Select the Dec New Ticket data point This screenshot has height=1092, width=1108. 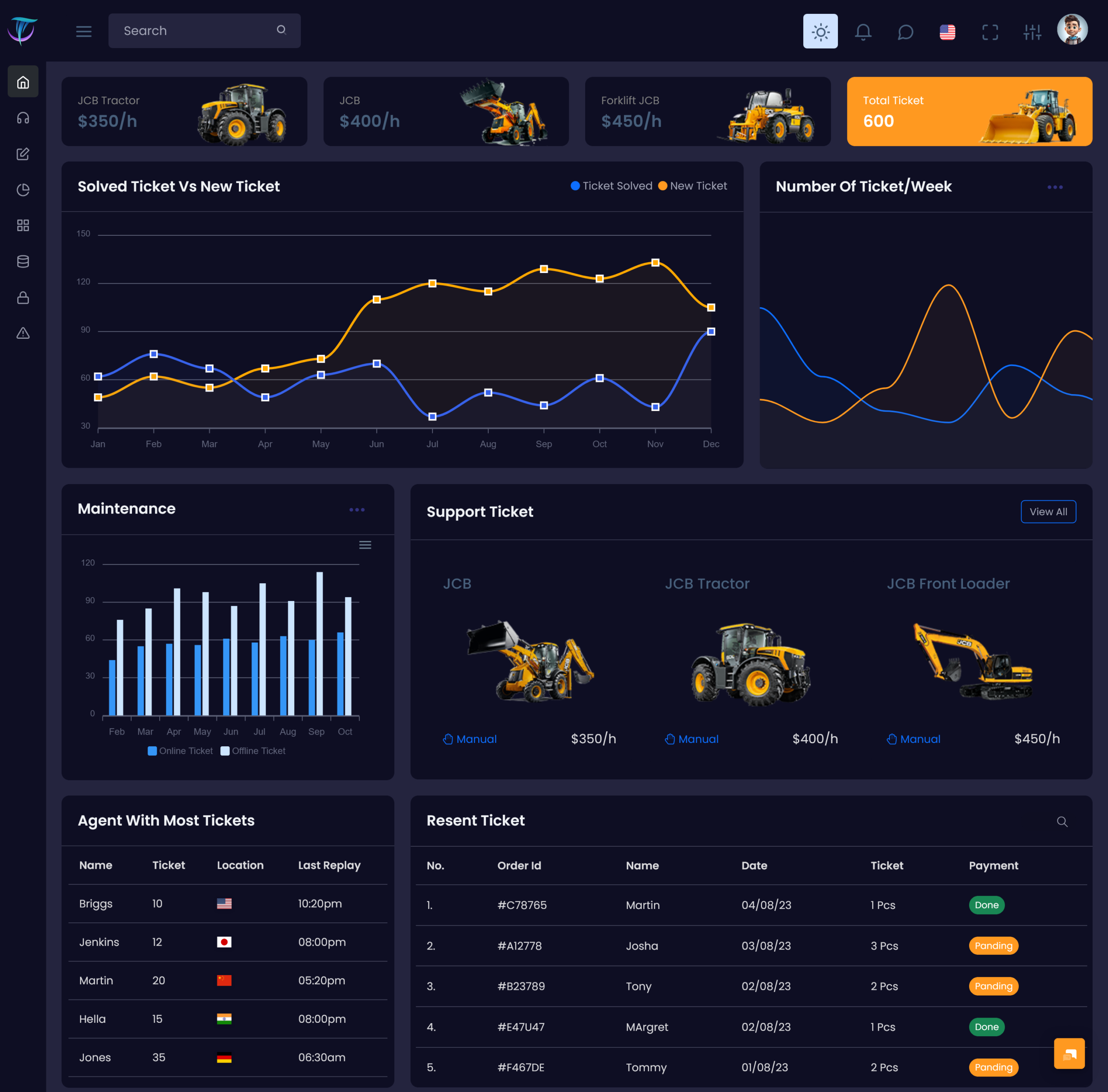pyautogui.click(x=711, y=308)
